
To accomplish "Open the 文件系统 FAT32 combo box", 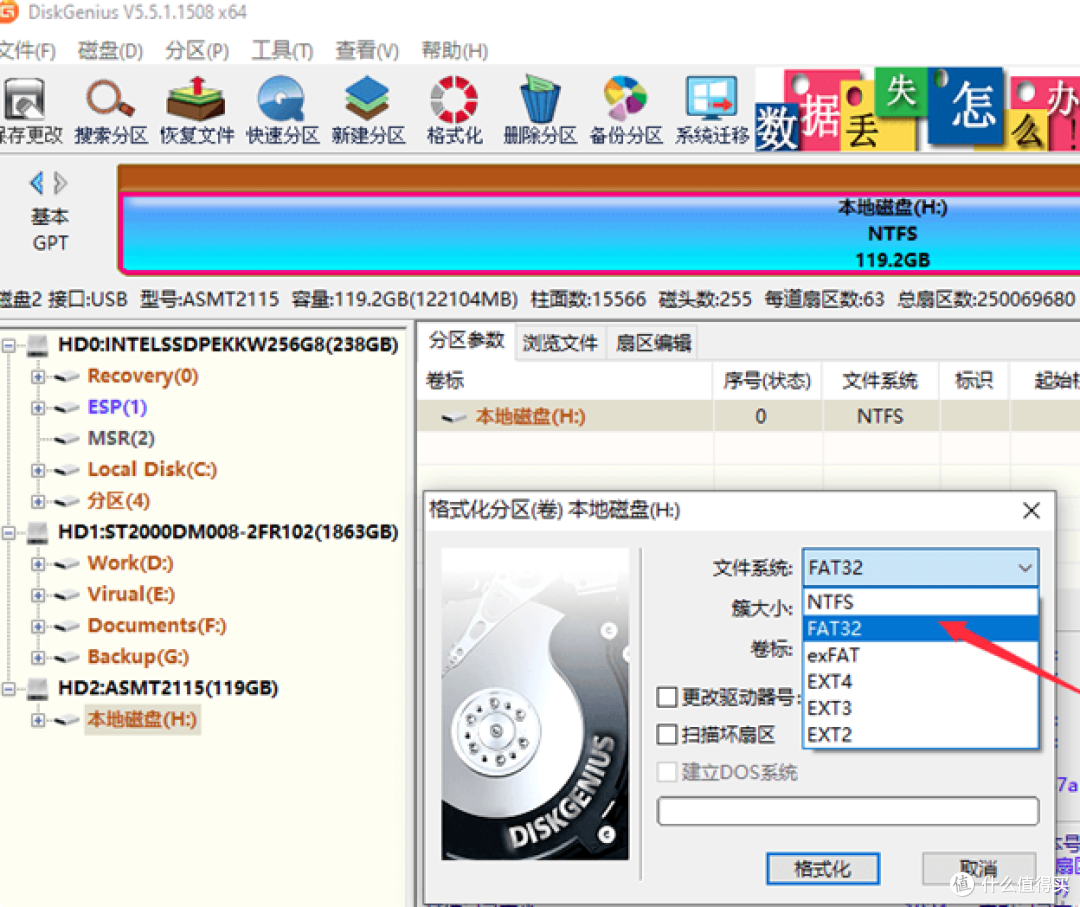I will [920, 568].
